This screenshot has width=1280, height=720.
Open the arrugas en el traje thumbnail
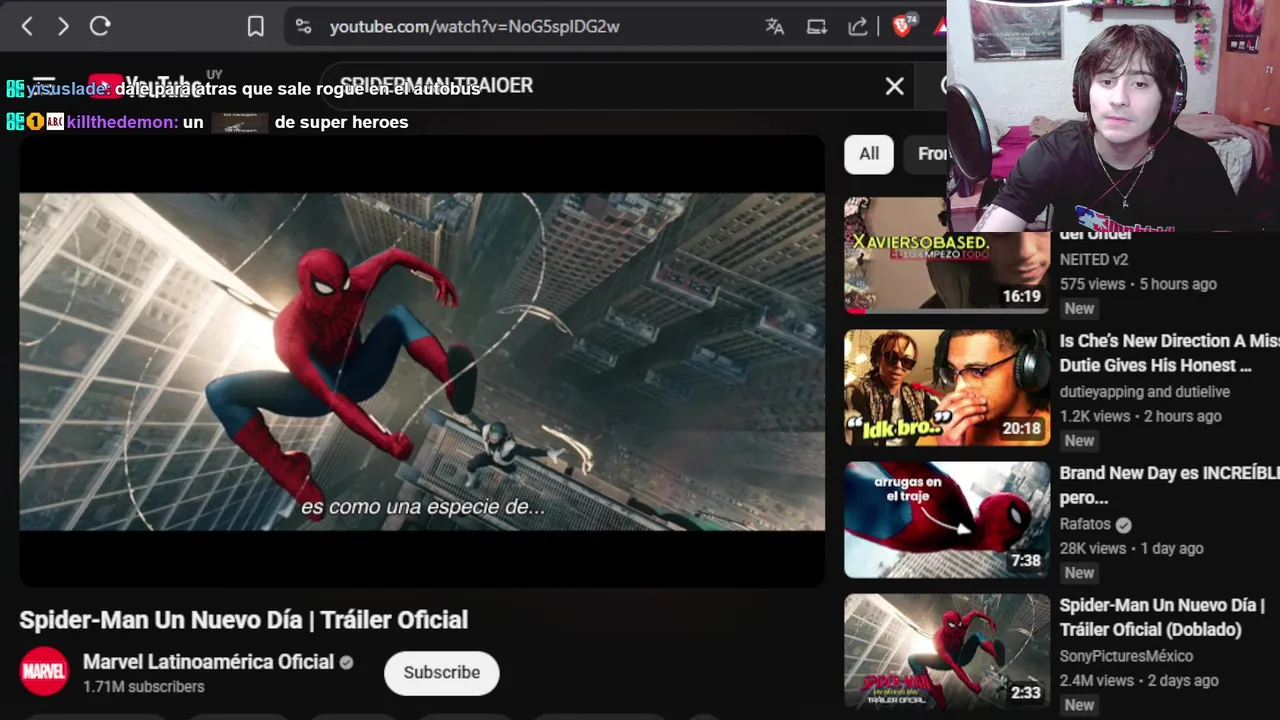point(947,520)
